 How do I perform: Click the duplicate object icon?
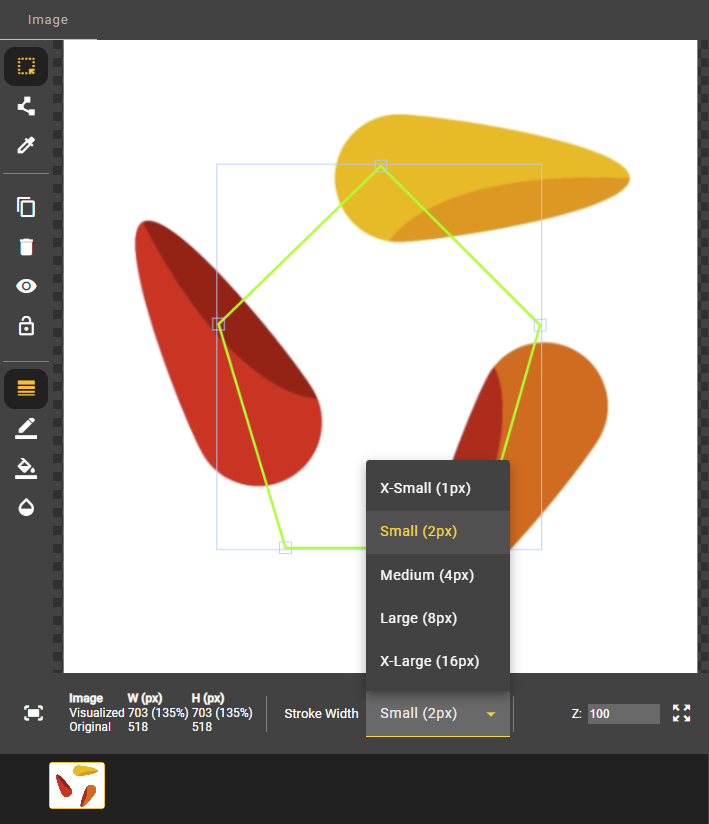click(x=26, y=207)
